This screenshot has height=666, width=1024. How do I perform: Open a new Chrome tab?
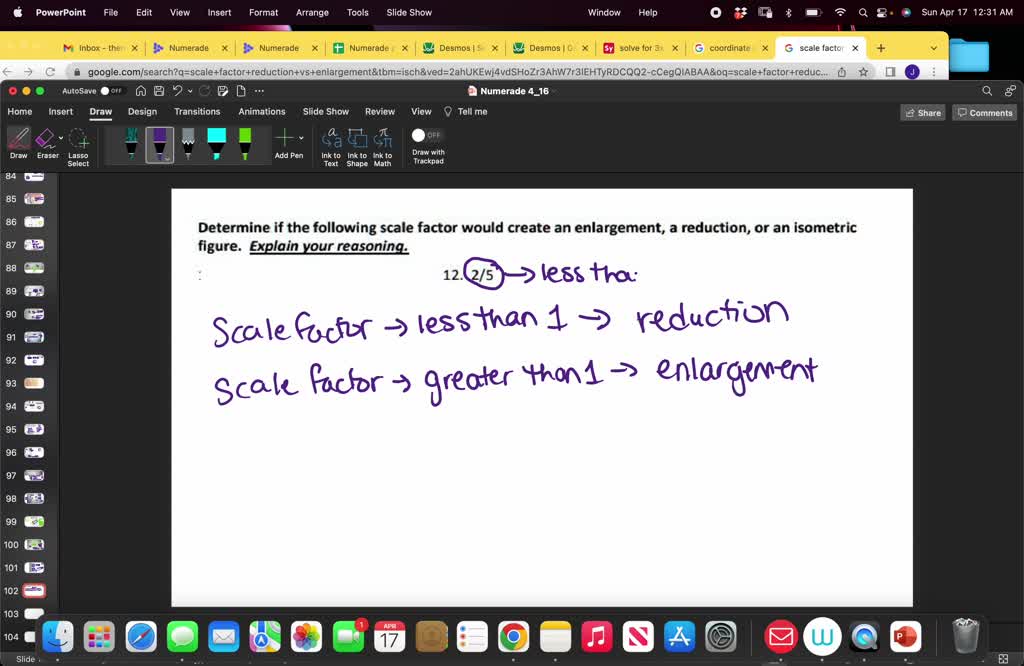tap(881, 48)
